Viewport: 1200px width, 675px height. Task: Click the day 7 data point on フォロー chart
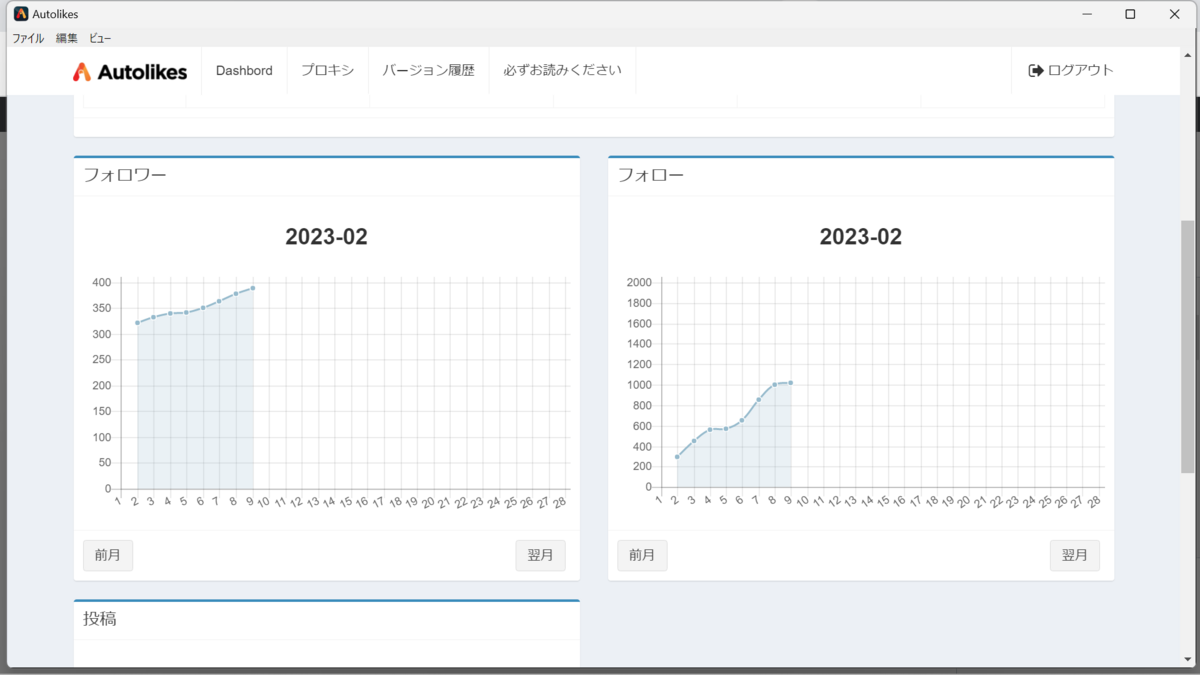click(759, 400)
